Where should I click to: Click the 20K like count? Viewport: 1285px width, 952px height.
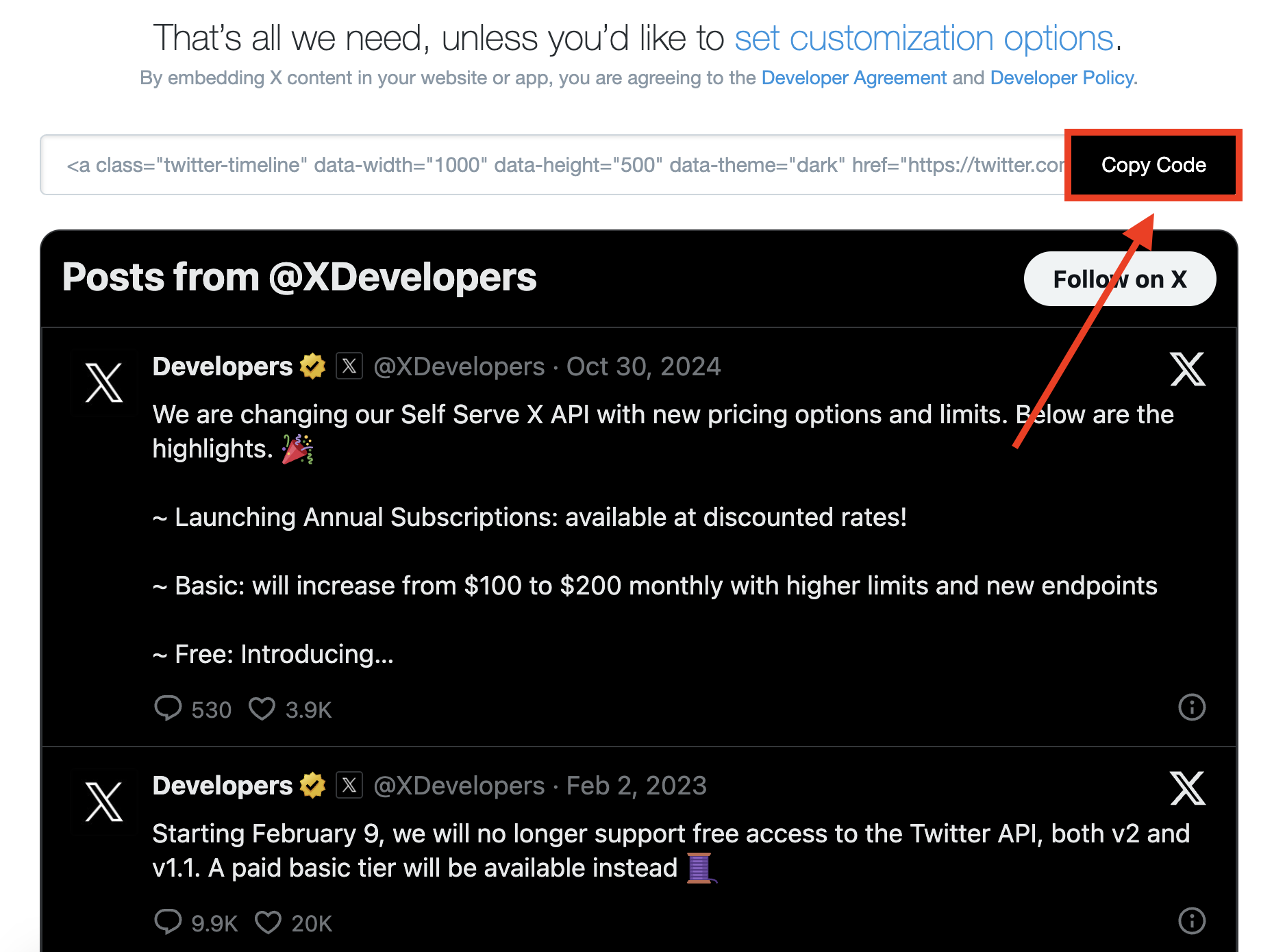click(312, 924)
